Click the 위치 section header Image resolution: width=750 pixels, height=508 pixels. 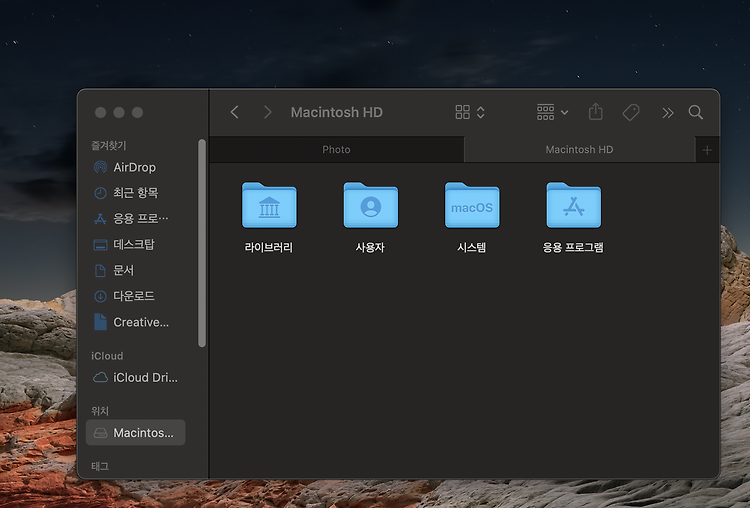(100, 411)
